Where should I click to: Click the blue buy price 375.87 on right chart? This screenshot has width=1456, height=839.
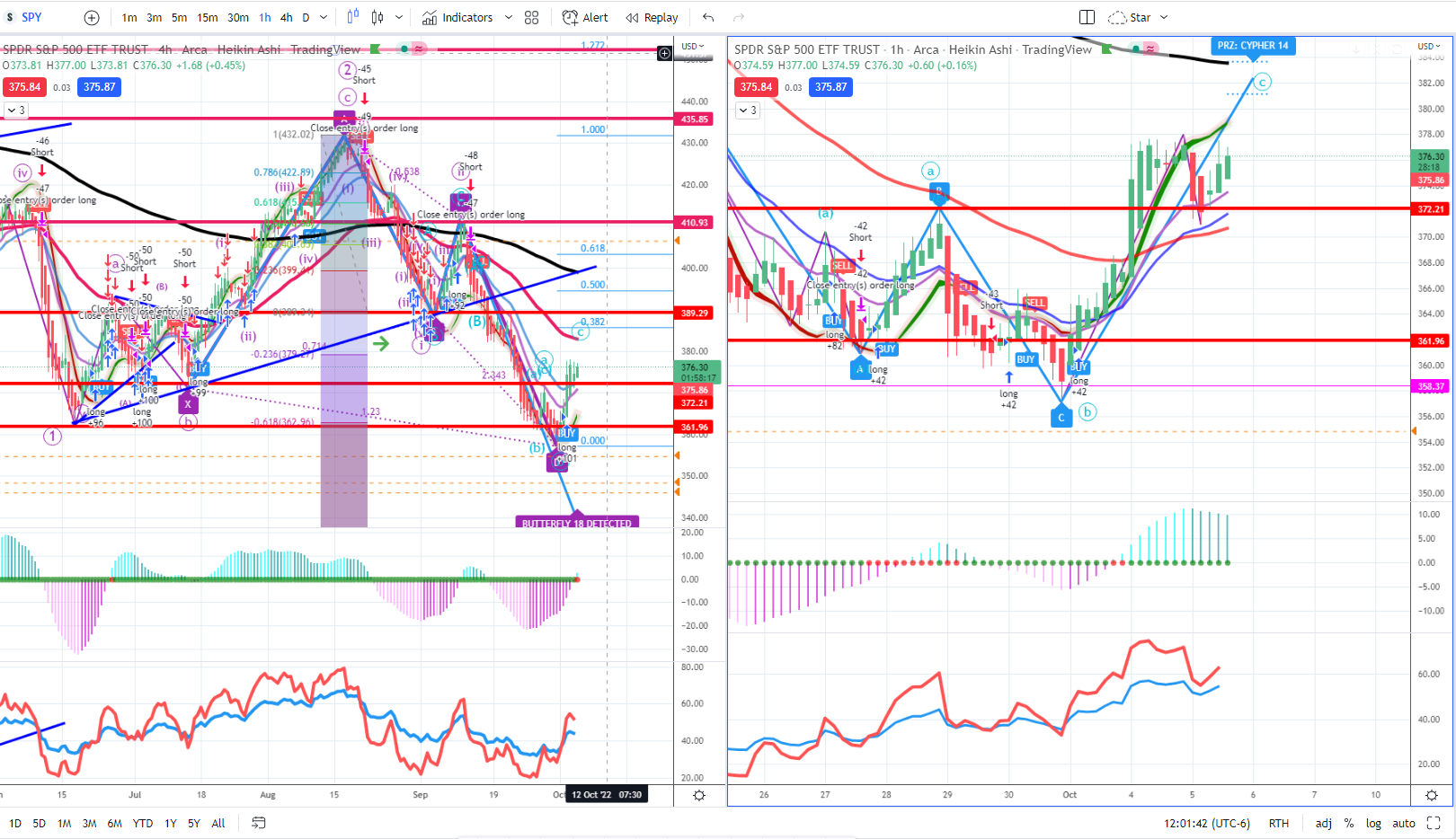click(831, 87)
